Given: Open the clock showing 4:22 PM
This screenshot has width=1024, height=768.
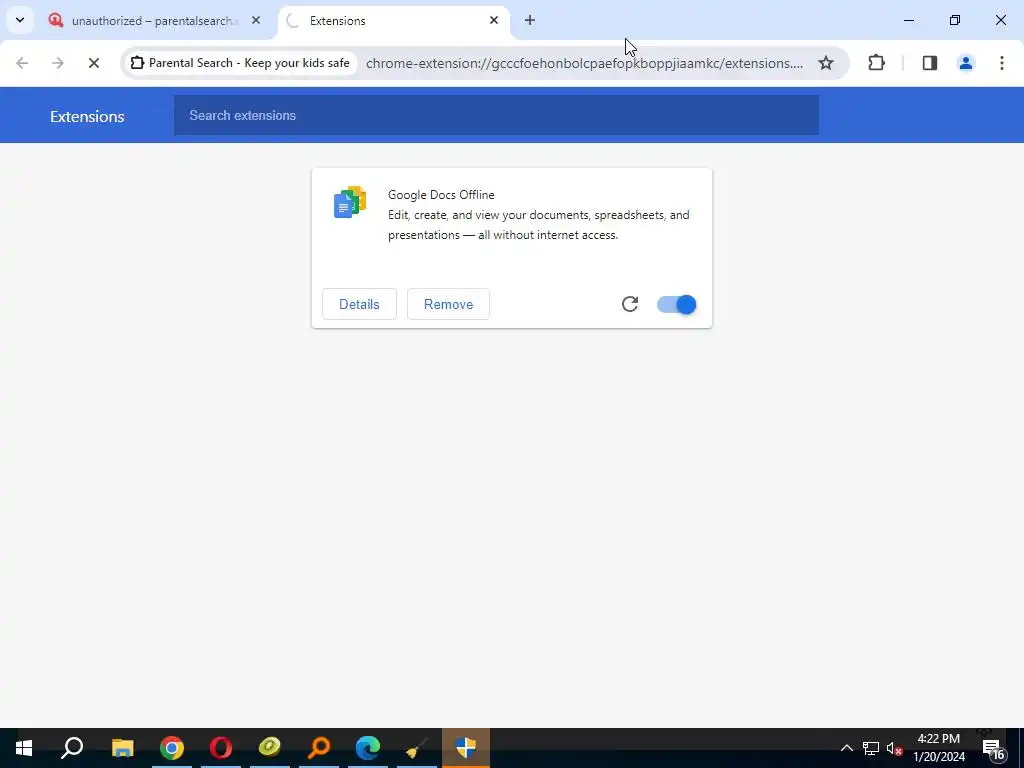Looking at the screenshot, I should 939,748.
